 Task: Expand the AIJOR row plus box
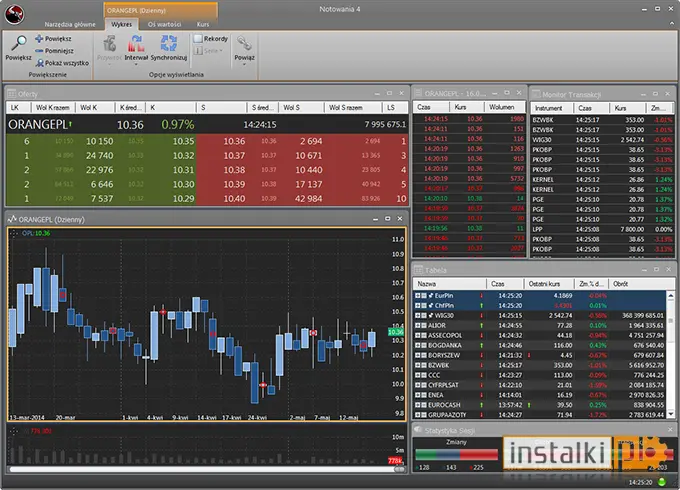[x=418, y=325]
